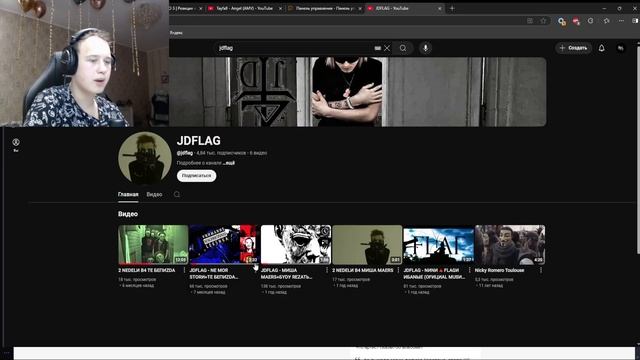This screenshot has width=640, height=360.
Task: Play the JDFLAG - NE MOR STORЯ video thumbnail
Action: 224,244
